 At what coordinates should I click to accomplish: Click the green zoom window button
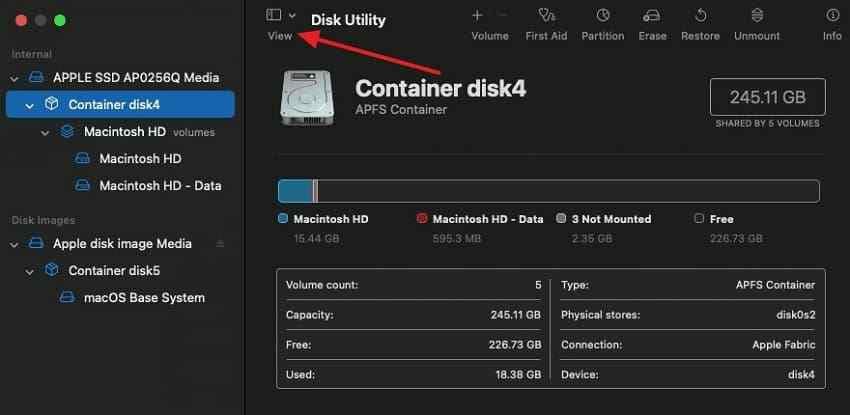60,21
